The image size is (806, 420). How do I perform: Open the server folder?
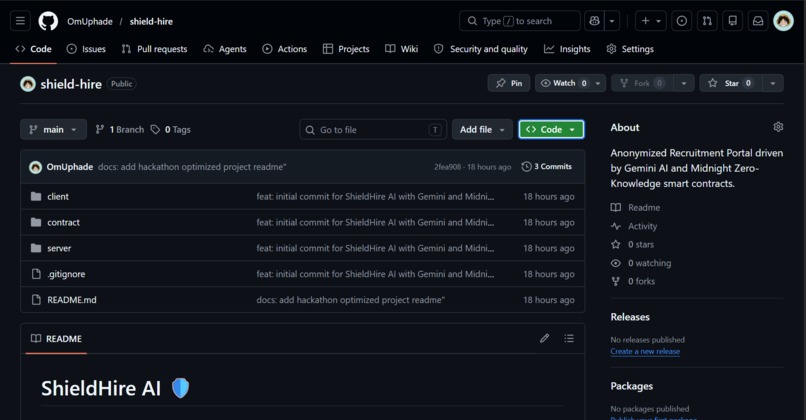pos(59,248)
